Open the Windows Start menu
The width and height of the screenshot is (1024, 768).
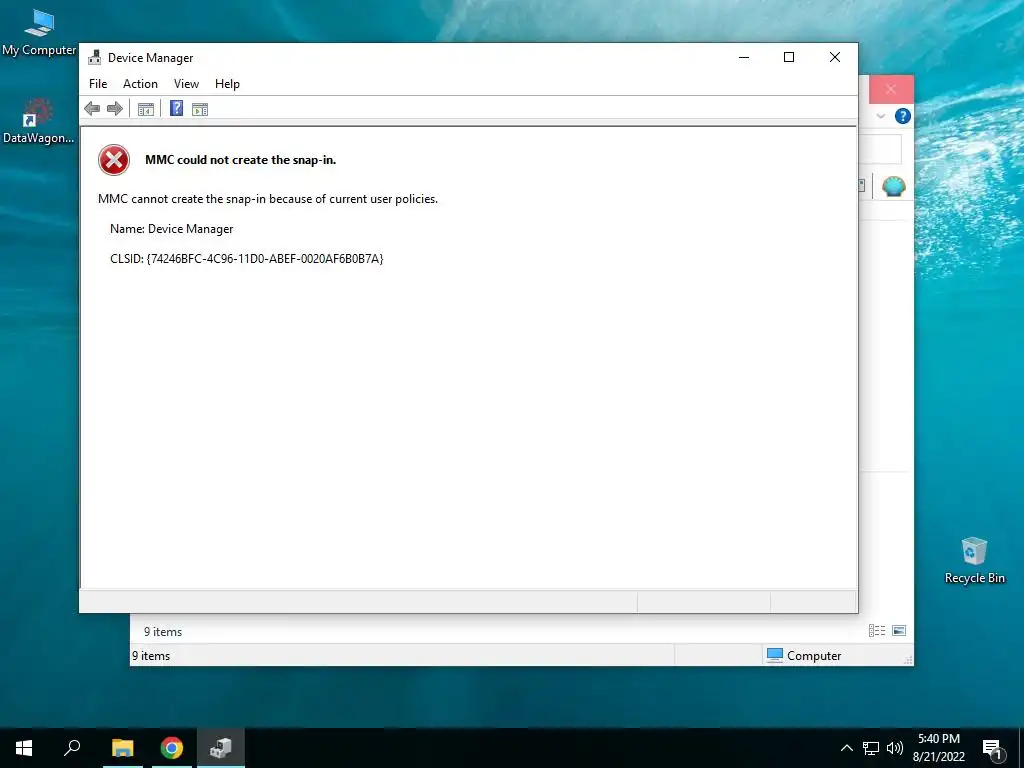(24, 748)
